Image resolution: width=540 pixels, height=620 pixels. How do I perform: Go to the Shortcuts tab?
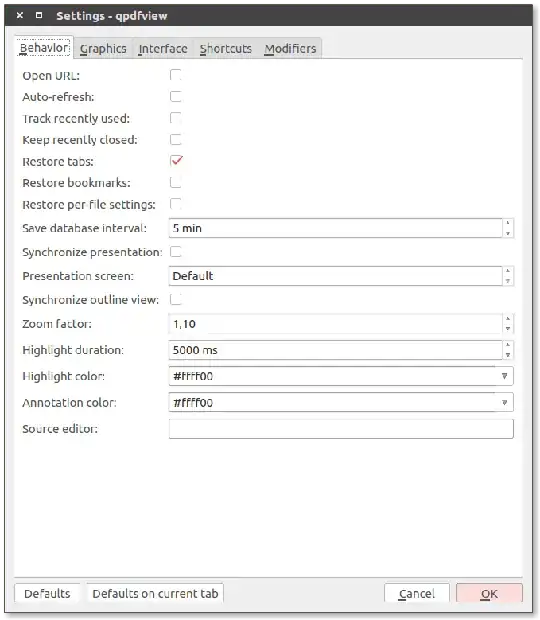[226, 49]
